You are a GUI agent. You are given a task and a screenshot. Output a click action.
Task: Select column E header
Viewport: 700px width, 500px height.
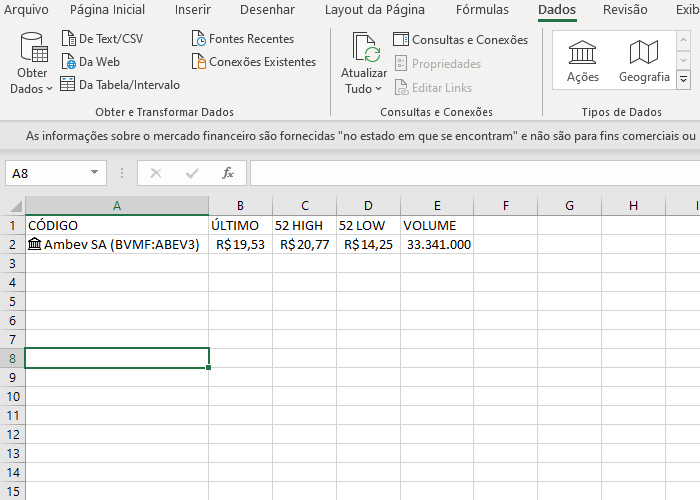437,206
